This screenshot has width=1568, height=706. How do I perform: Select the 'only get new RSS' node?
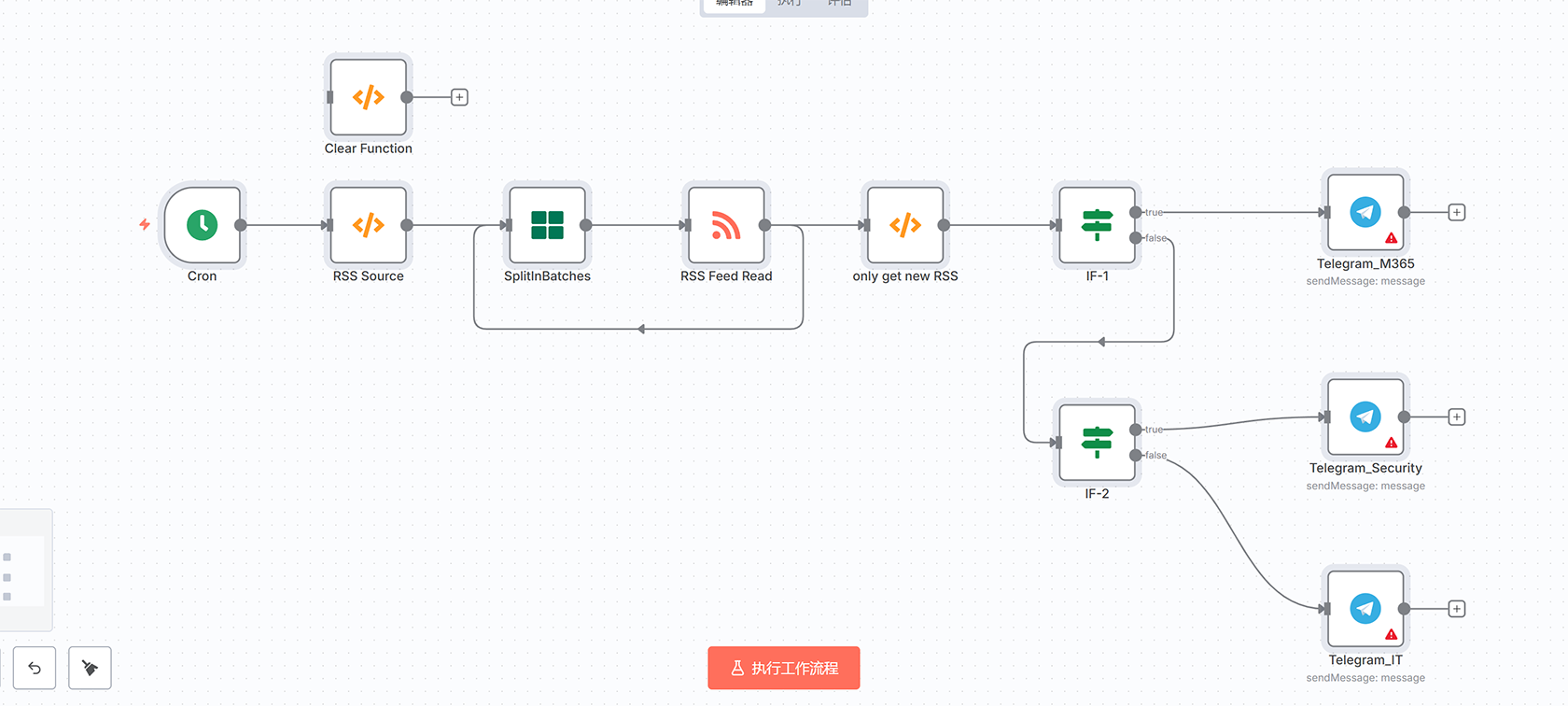click(x=904, y=225)
